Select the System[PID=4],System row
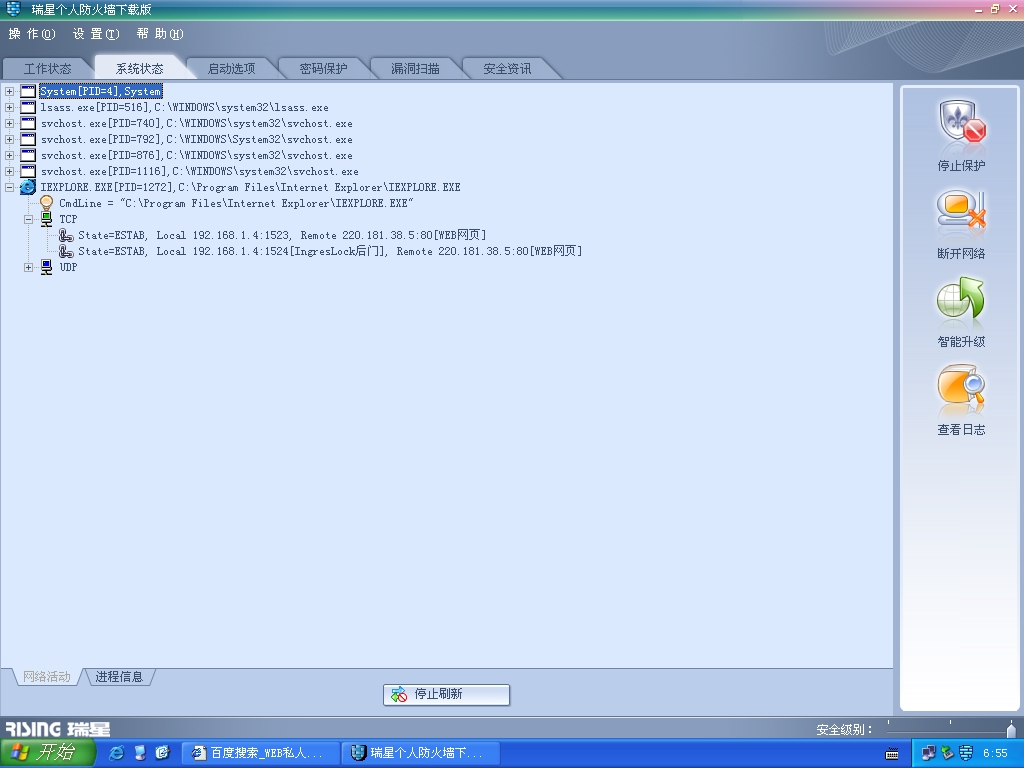Image resolution: width=1024 pixels, height=768 pixels. point(101,91)
